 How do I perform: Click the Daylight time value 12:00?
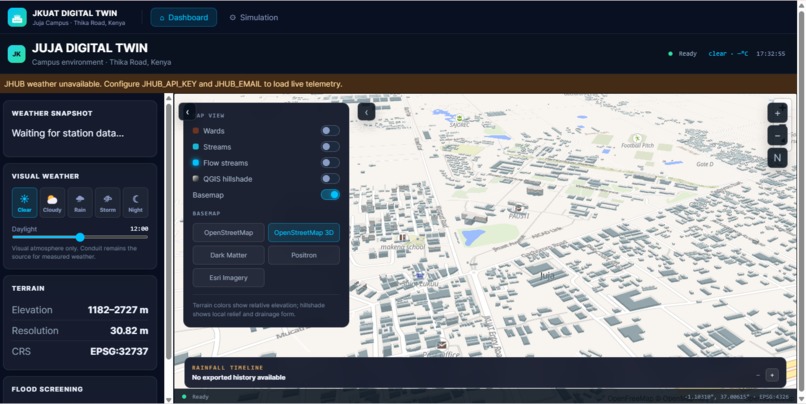point(139,229)
